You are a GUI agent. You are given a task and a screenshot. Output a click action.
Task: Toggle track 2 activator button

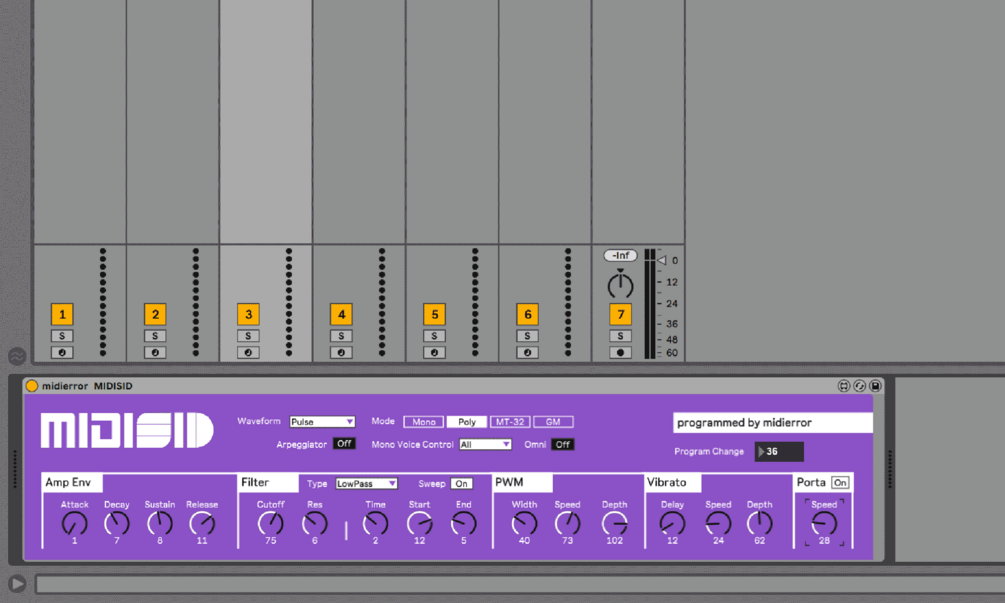(155, 315)
